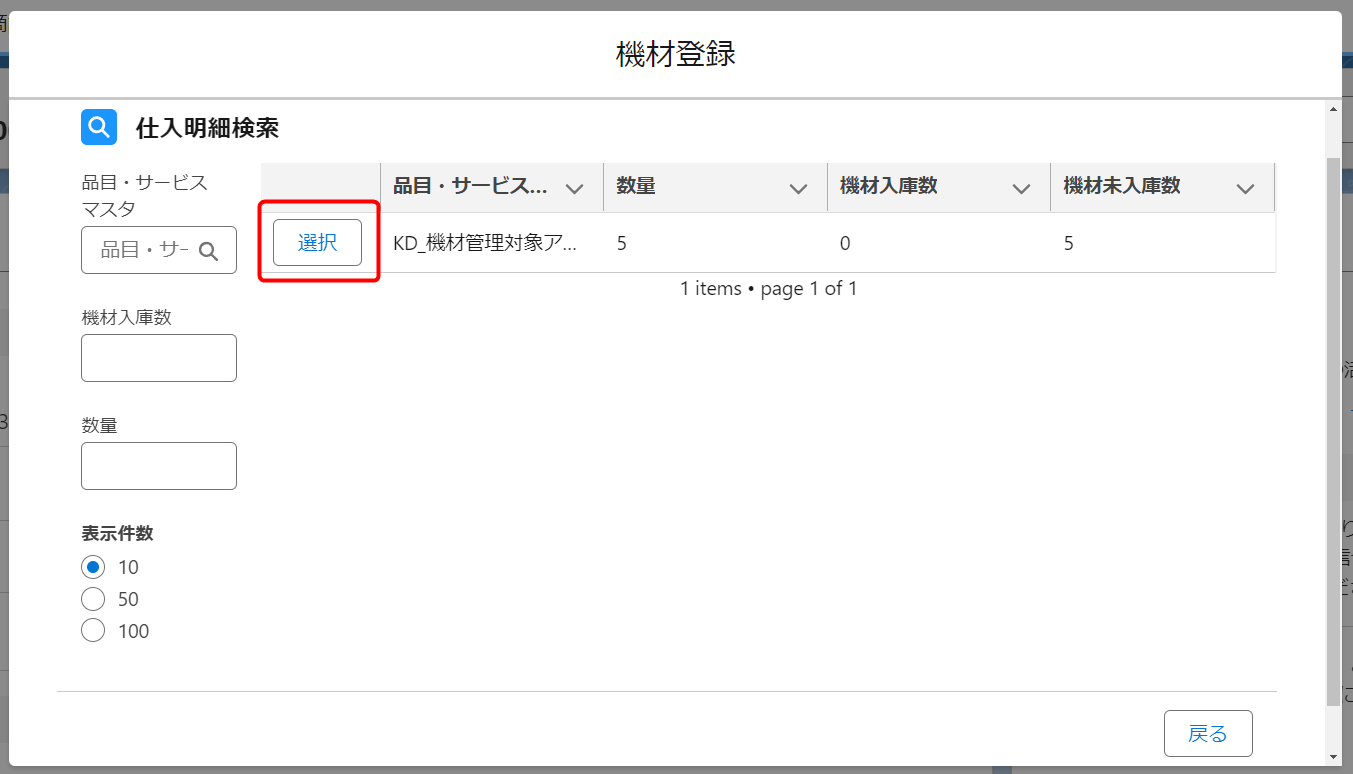
Task: Open 品目・サービス column dropdown chevron
Action: point(574,188)
